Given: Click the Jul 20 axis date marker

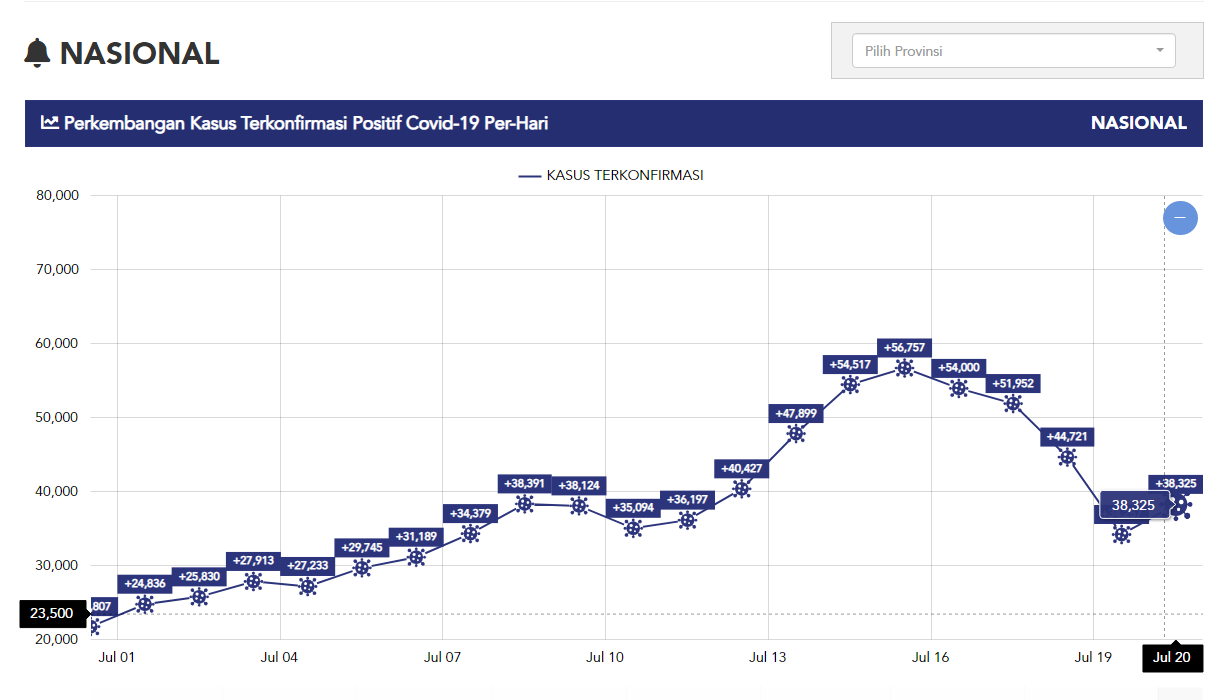Looking at the screenshot, I should [1172, 658].
